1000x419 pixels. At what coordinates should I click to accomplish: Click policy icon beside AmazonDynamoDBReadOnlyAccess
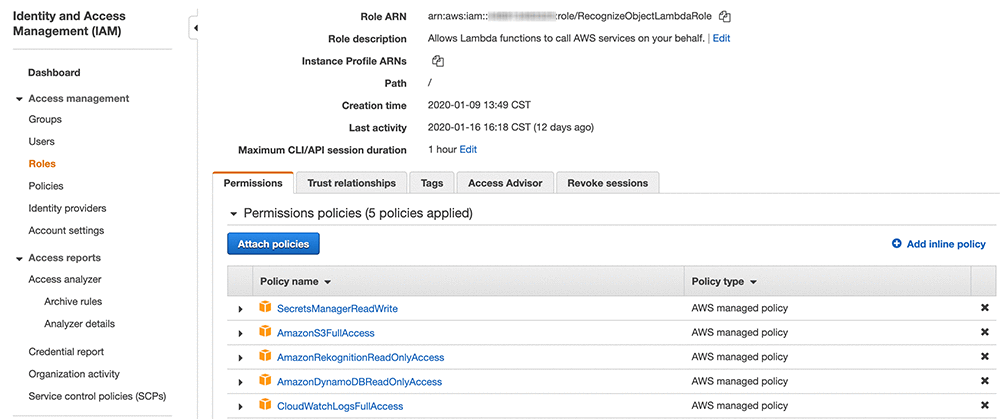pos(265,381)
